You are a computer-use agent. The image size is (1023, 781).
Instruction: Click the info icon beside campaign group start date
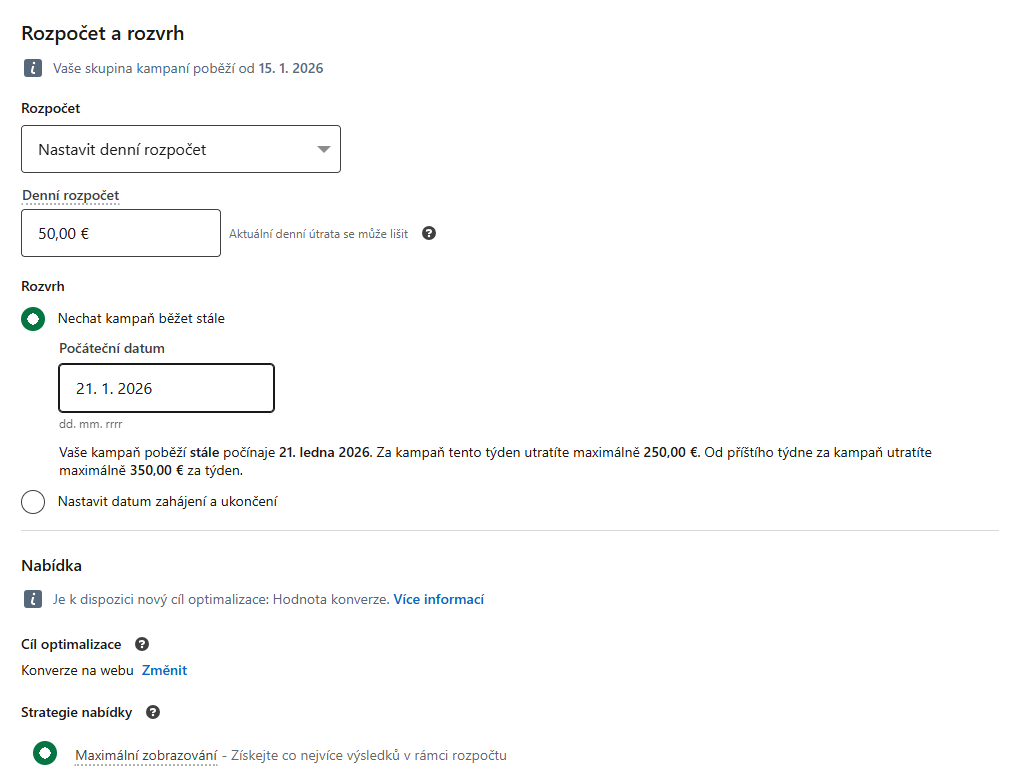33,68
